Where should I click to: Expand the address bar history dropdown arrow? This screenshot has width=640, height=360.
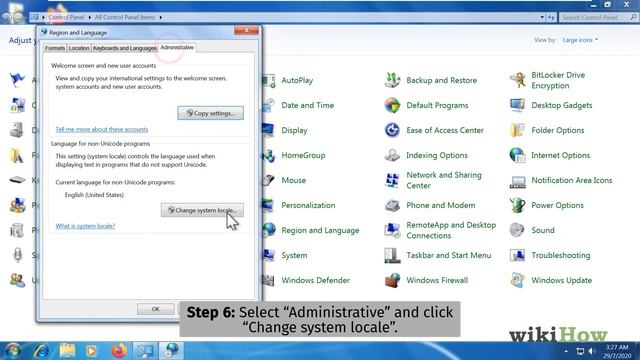542,18
